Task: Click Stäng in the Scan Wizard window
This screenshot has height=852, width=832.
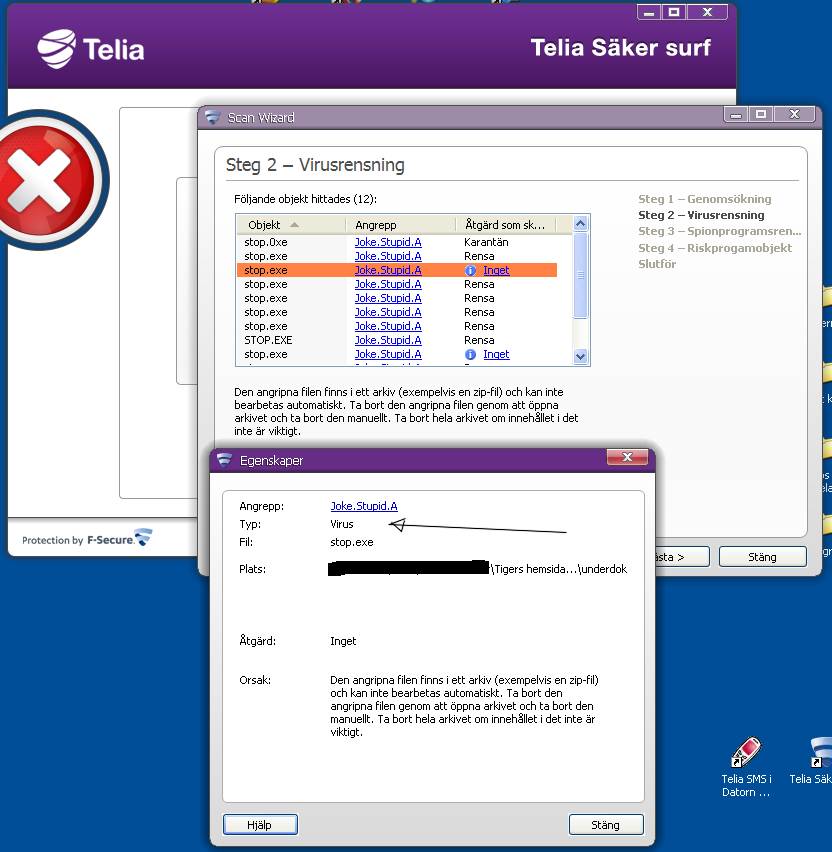Action: [x=762, y=557]
